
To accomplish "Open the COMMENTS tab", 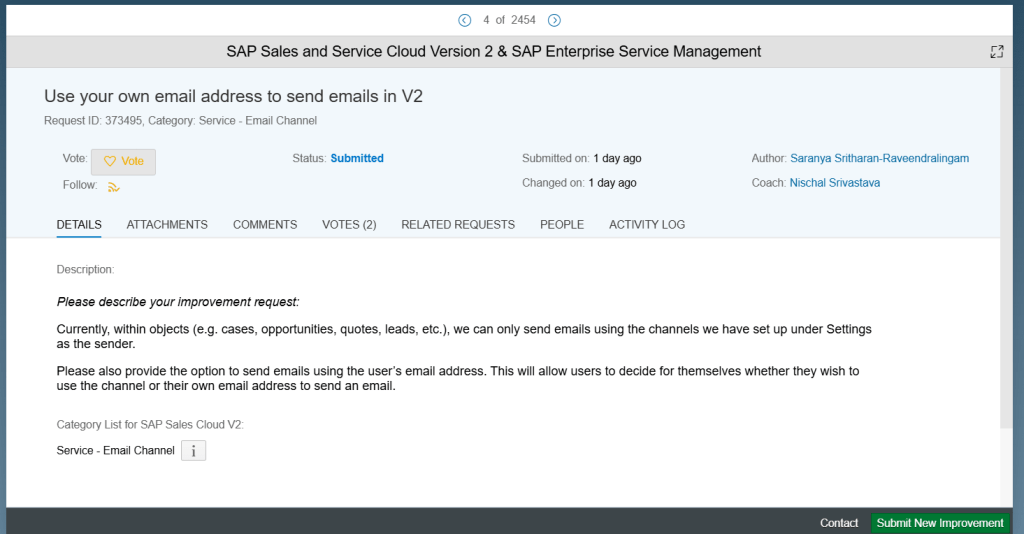I will (x=265, y=225).
